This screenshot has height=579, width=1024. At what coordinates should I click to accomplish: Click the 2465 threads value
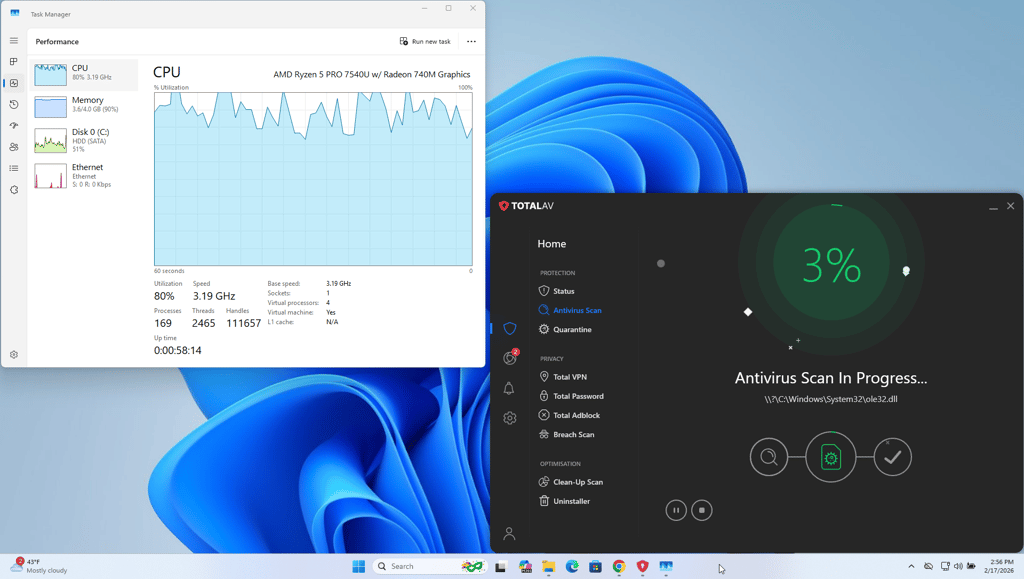tap(204, 323)
